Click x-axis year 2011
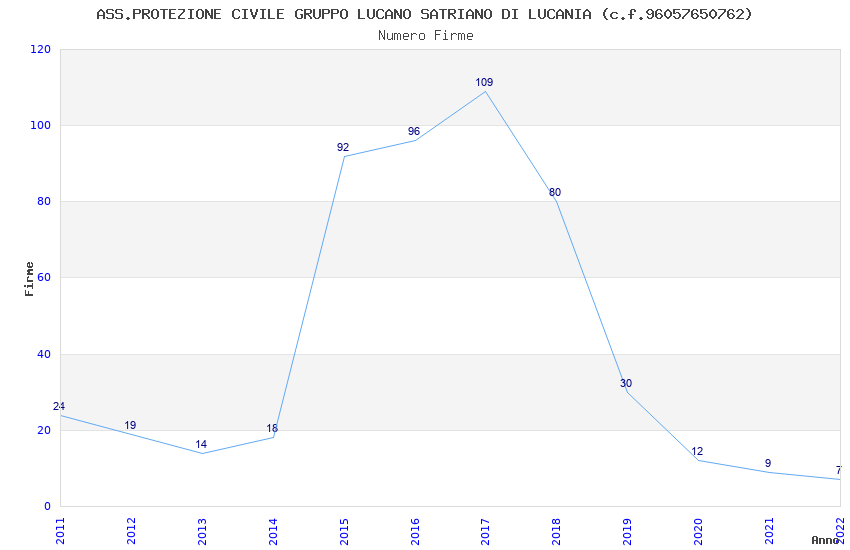Screen dimensions: 850x550 [x=60, y=531]
